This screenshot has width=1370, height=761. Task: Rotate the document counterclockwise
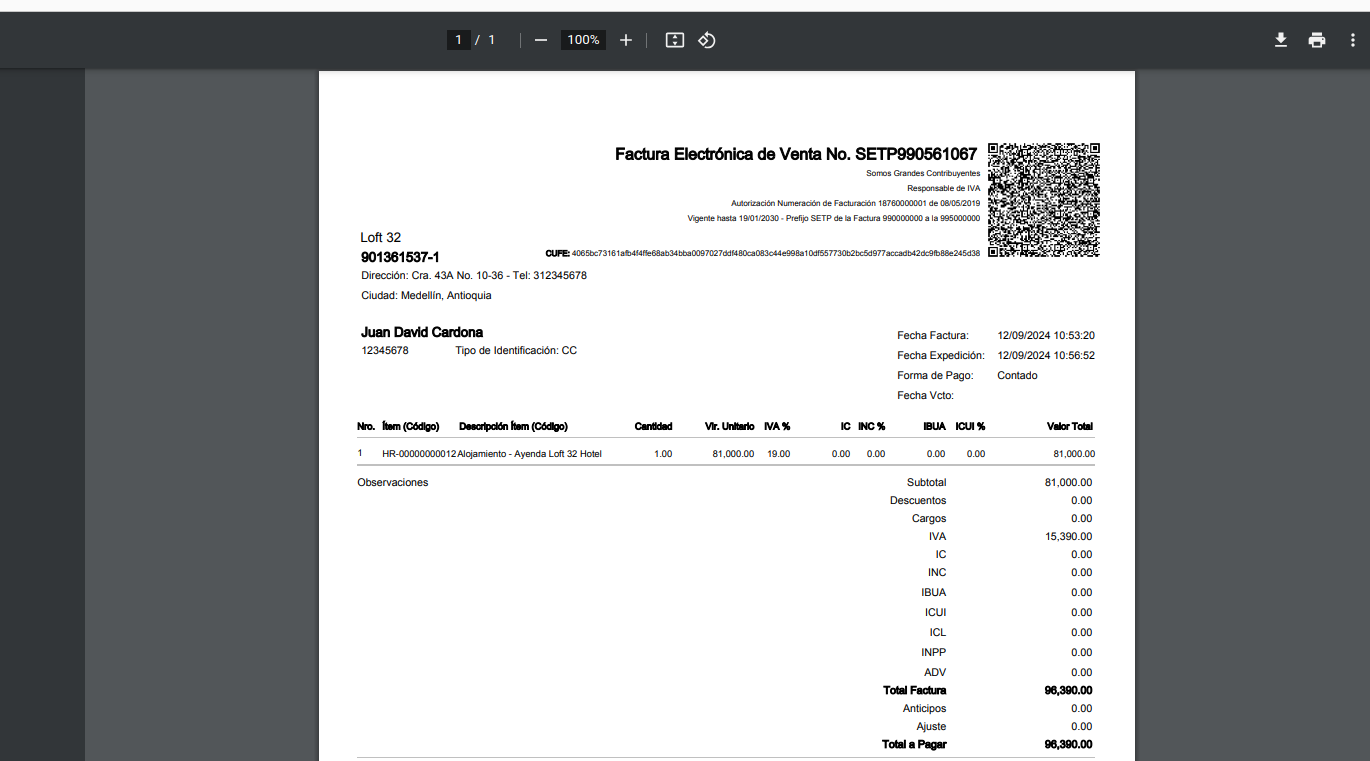click(x=707, y=40)
